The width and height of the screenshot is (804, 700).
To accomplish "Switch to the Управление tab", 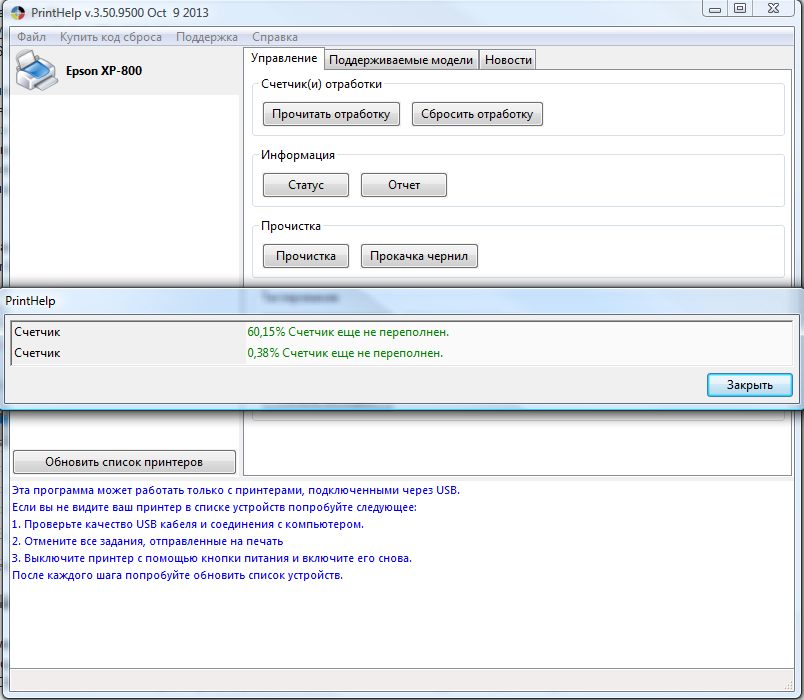I will 284,58.
